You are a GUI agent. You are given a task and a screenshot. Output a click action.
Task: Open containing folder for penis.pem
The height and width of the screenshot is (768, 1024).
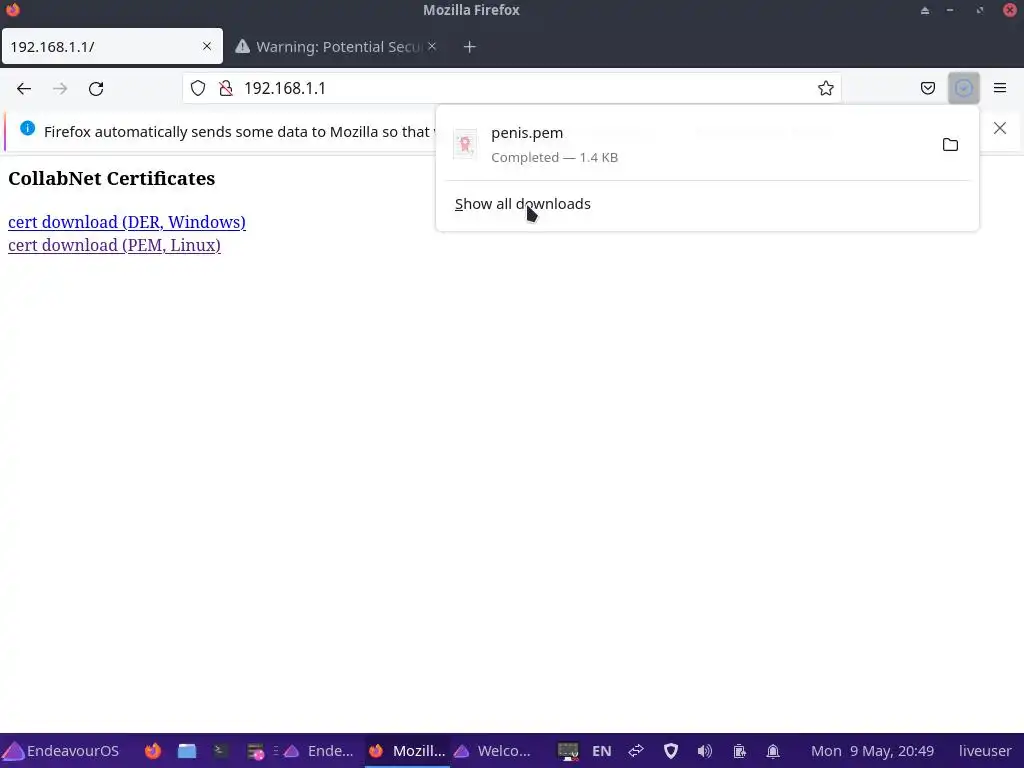pos(950,144)
